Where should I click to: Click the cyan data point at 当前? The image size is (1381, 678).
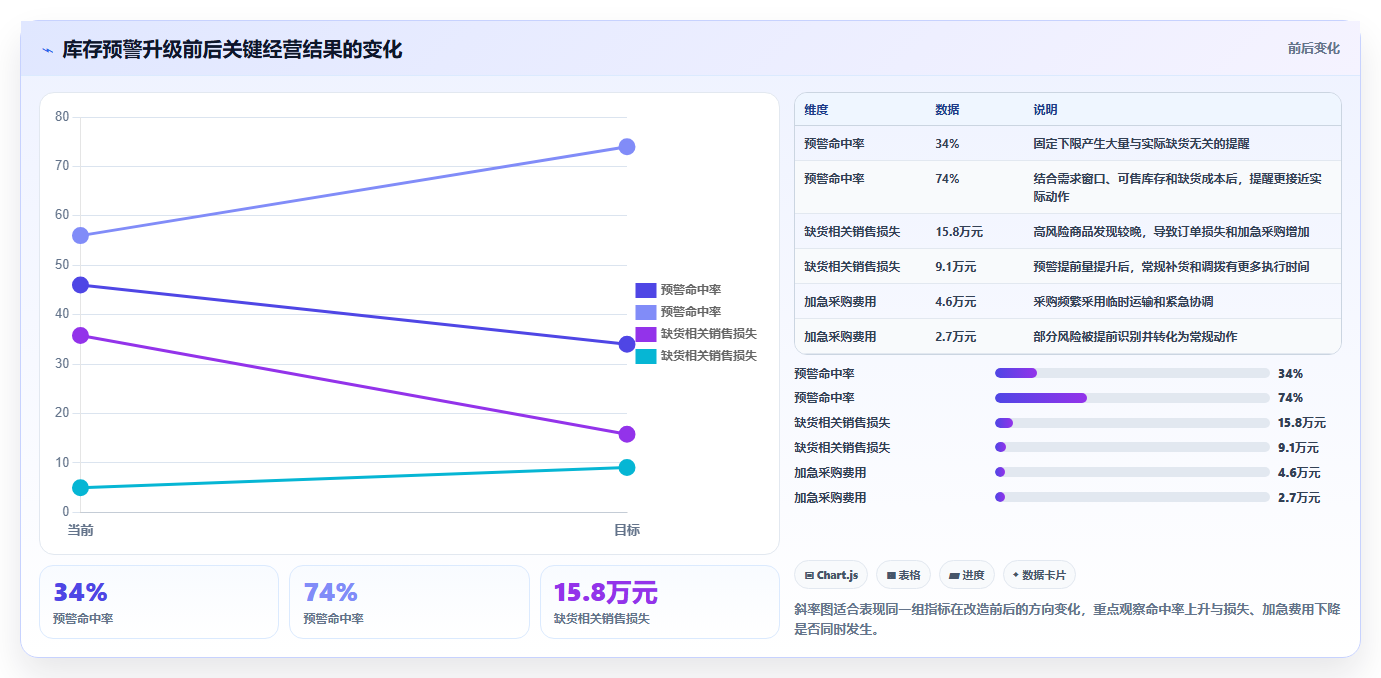tap(81, 488)
